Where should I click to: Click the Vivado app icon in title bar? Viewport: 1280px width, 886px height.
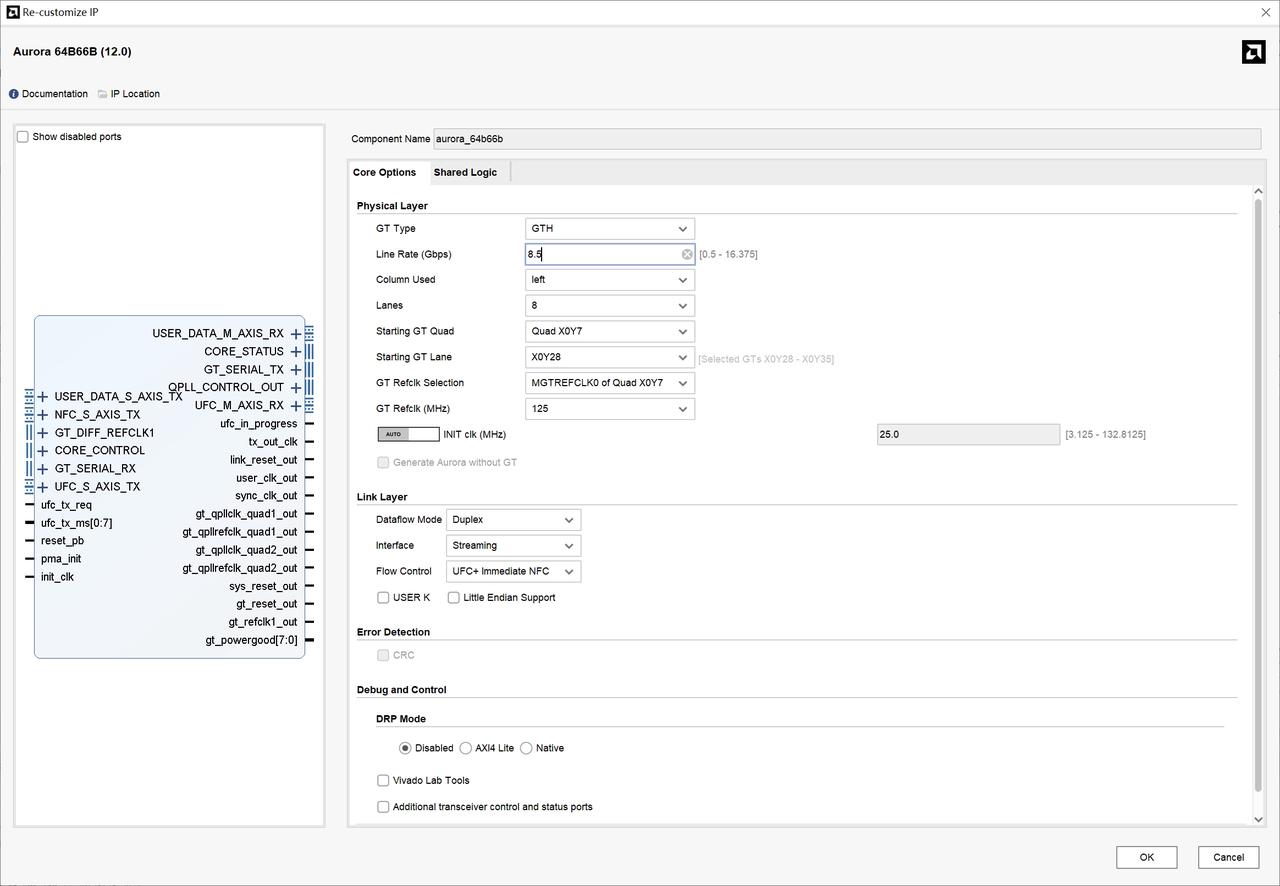[x=13, y=12]
